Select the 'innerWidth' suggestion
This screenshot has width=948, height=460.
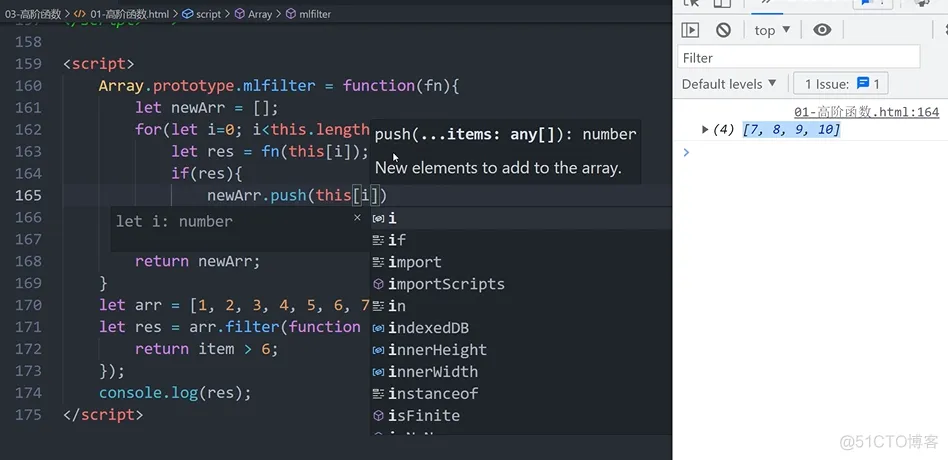click(x=521, y=372)
